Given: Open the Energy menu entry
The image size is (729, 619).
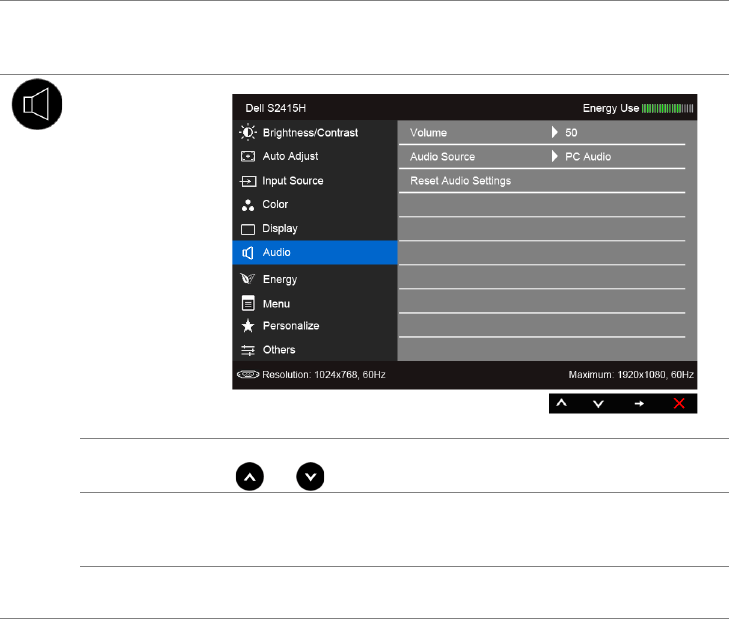Looking at the screenshot, I should tap(315, 279).
